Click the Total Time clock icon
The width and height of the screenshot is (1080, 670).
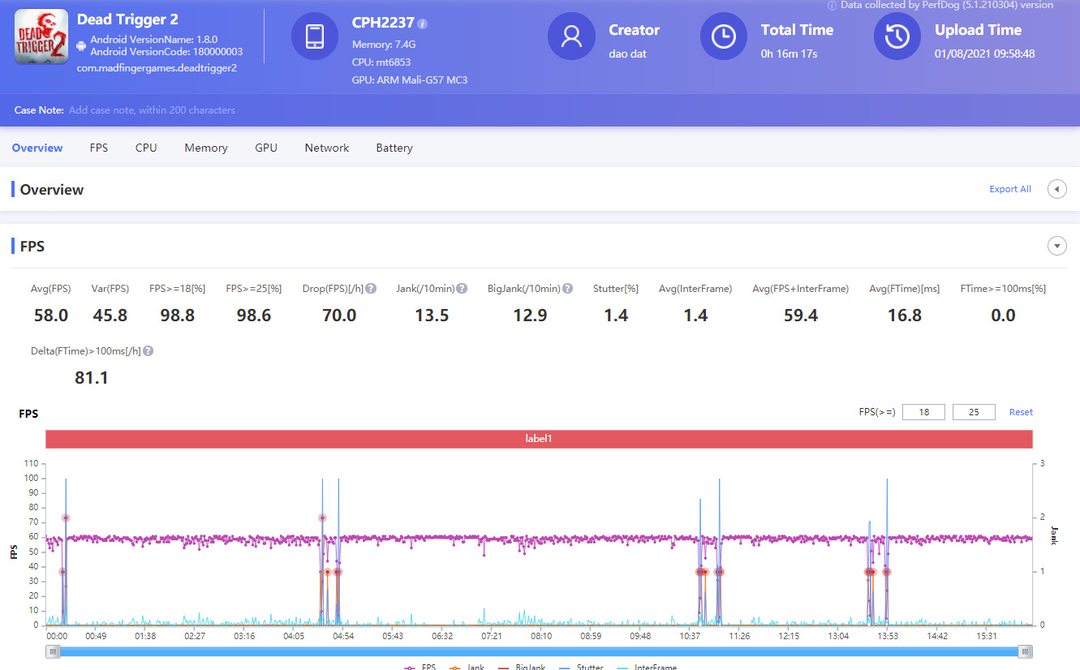pos(723,37)
